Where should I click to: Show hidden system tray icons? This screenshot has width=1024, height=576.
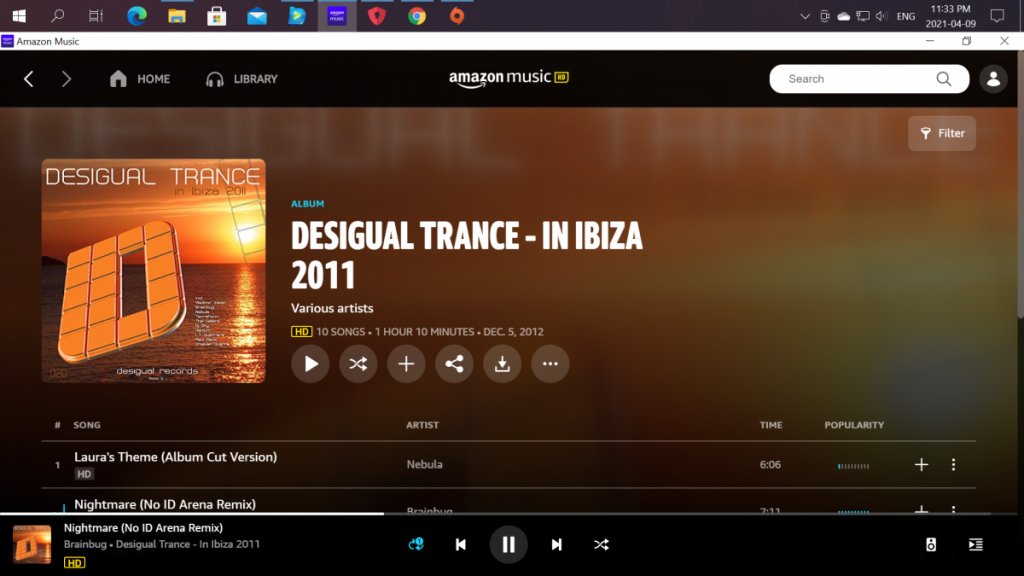pyautogui.click(x=805, y=16)
